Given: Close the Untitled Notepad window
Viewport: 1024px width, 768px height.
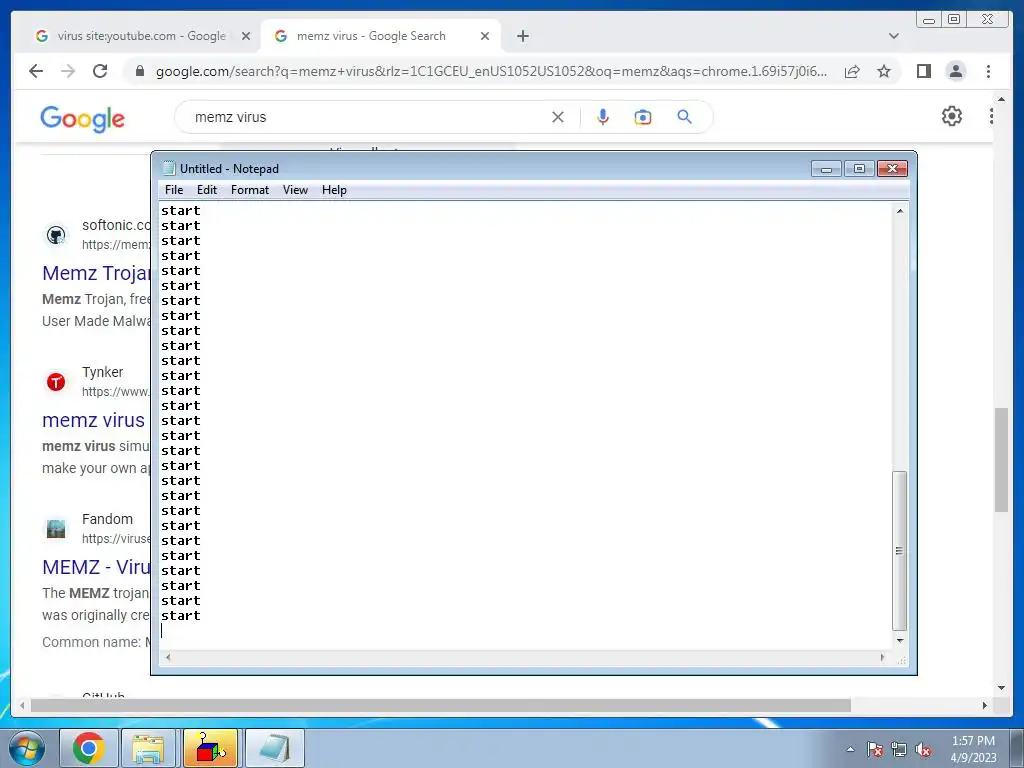Looking at the screenshot, I should coord(892,169).
